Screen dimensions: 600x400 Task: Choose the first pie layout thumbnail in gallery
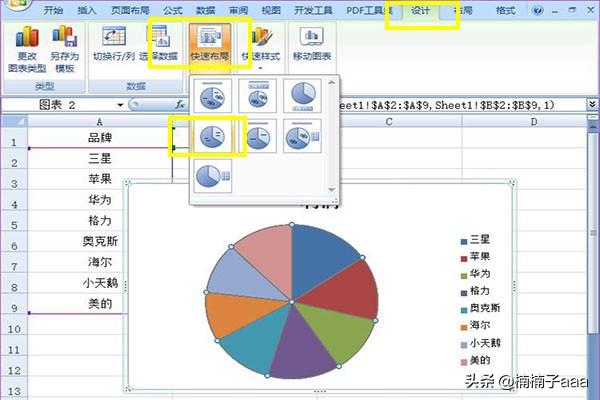tap(213, 96)
